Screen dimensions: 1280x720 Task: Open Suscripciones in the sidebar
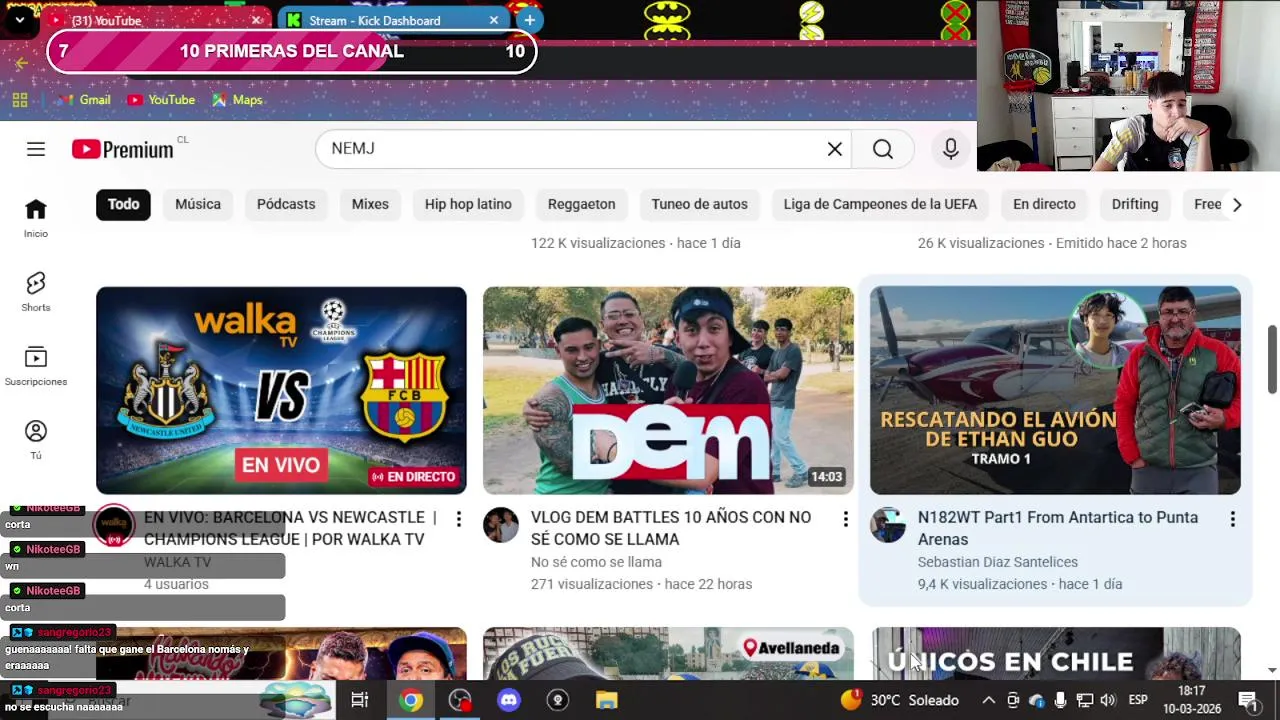[x=36, y=366]
